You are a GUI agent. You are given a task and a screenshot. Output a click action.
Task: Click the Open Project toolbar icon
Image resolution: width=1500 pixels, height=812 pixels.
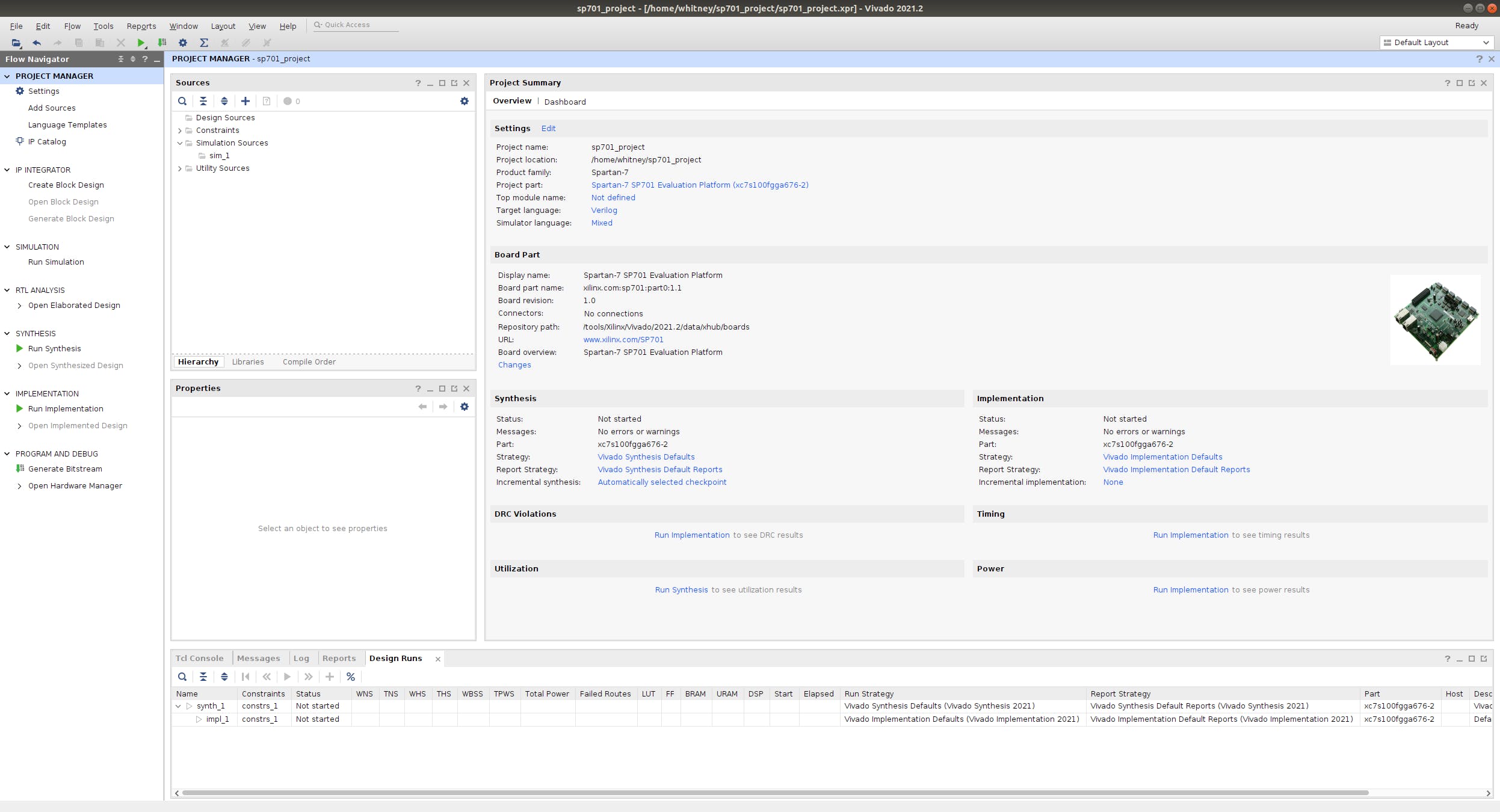[16, 43]
